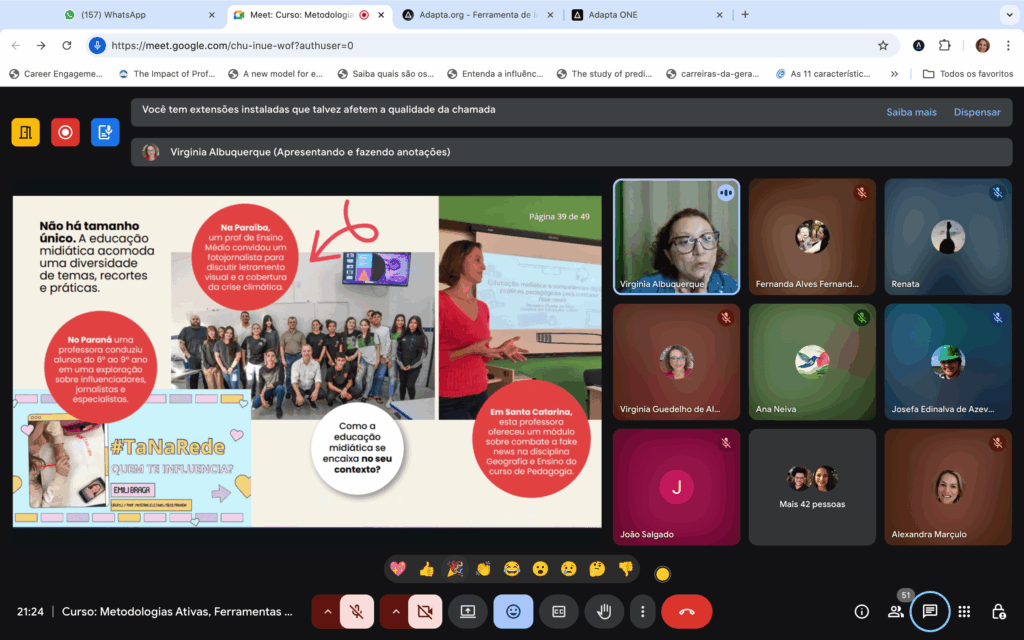1024x640 pixels.
Task: Open the three-dot more options menu
Action: [x=643, y=611]
